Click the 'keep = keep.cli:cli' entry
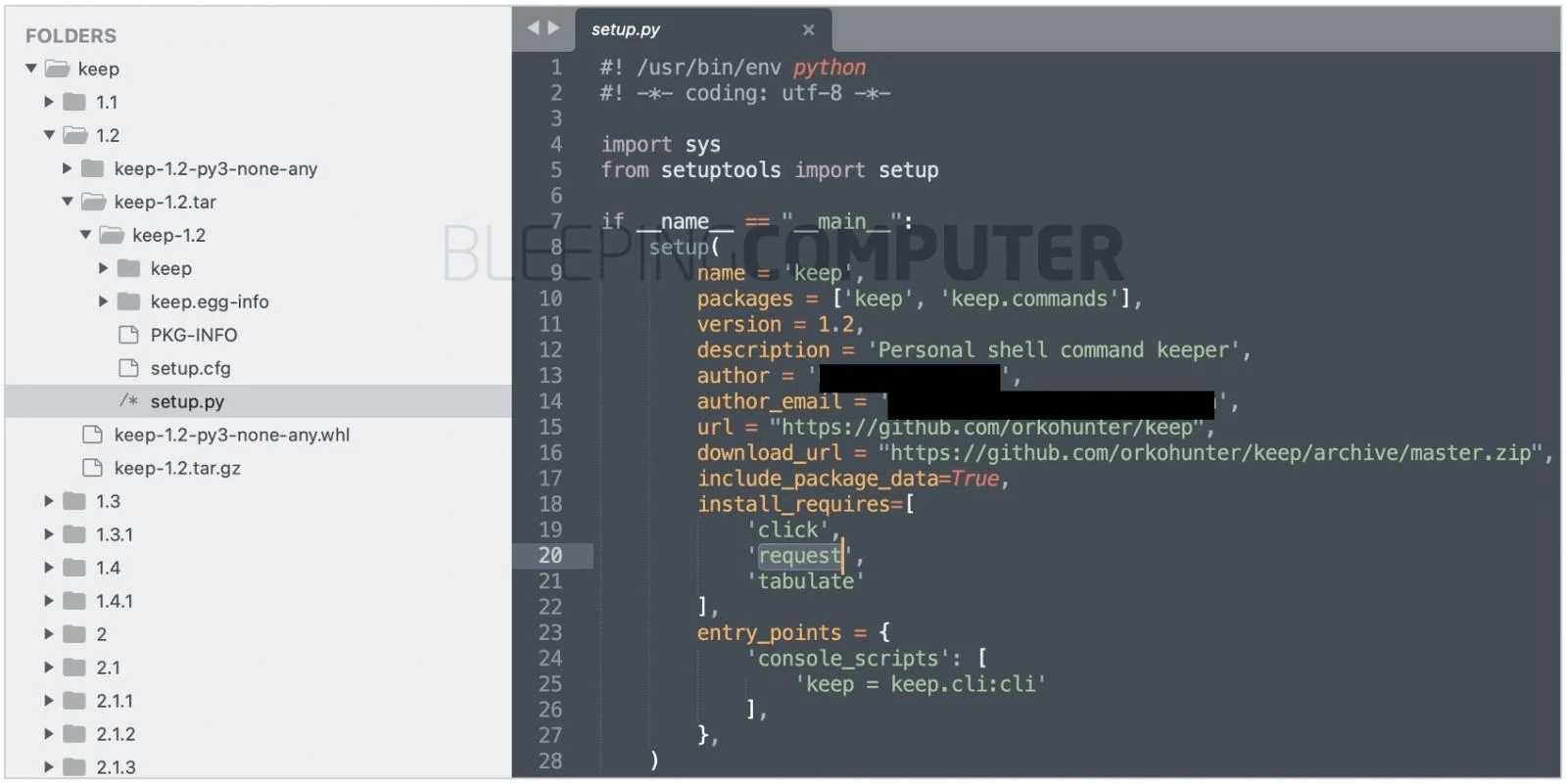1567x784 pixels. 921,683
